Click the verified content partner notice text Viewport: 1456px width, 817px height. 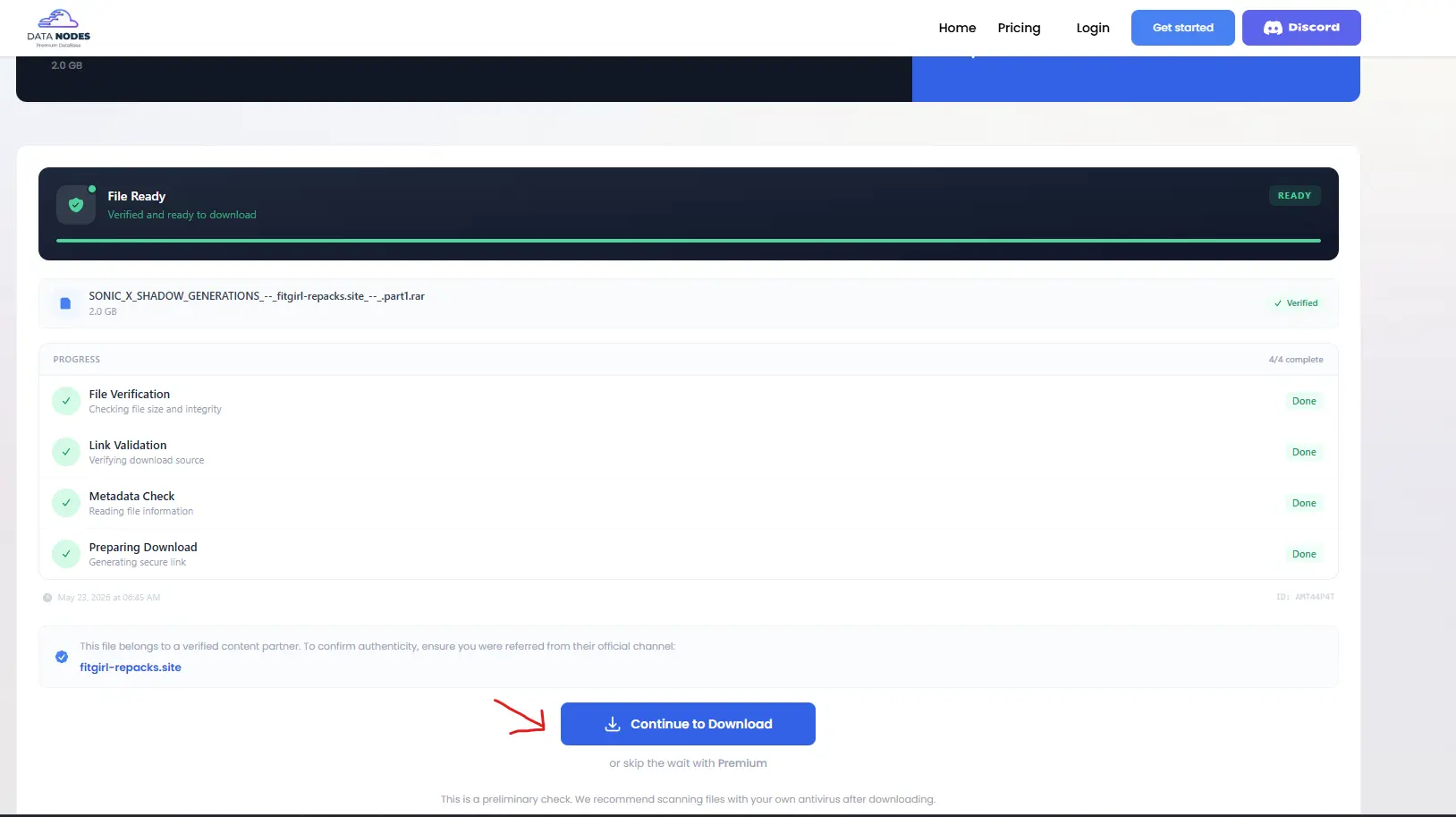click(377, 646)
